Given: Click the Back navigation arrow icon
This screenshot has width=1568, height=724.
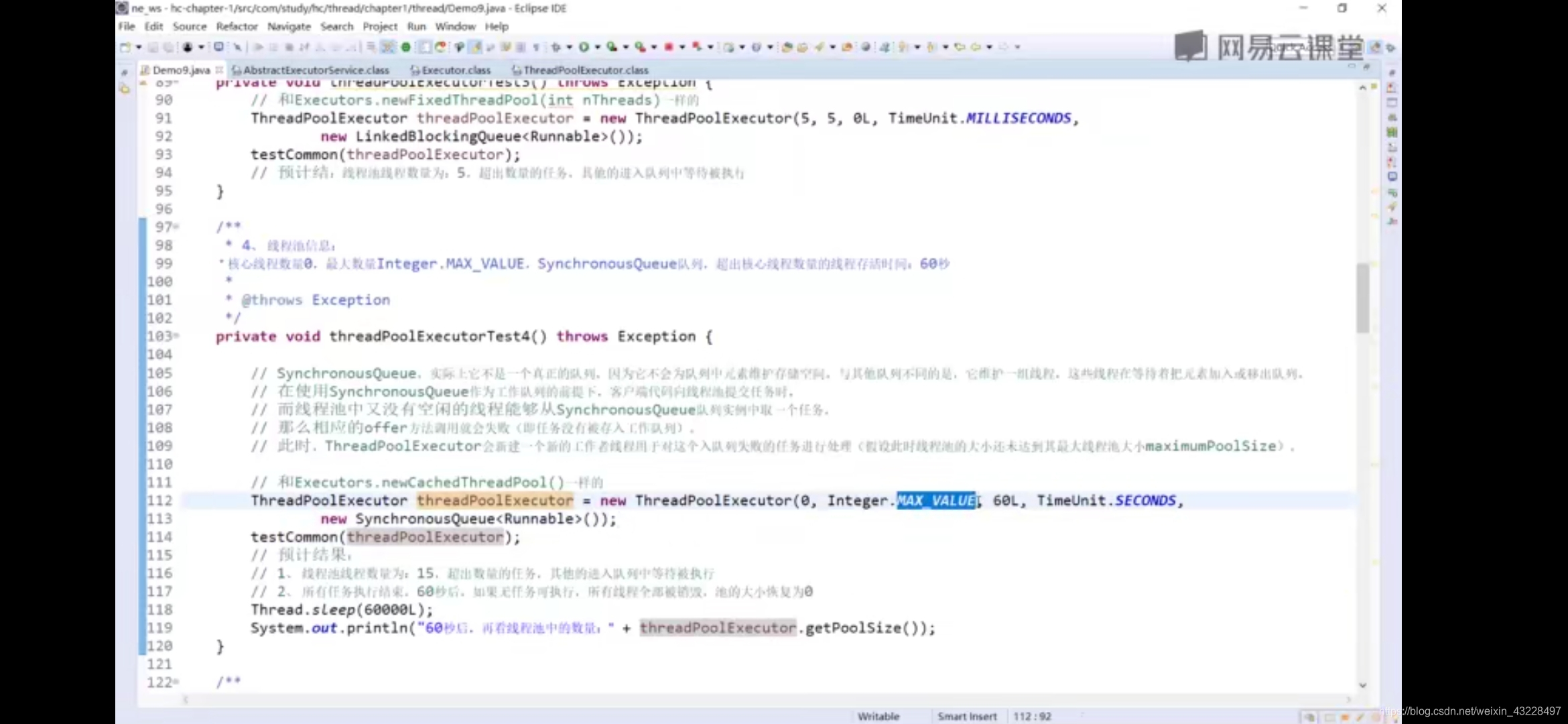Looking at the screenshot, I should (976, 47).
